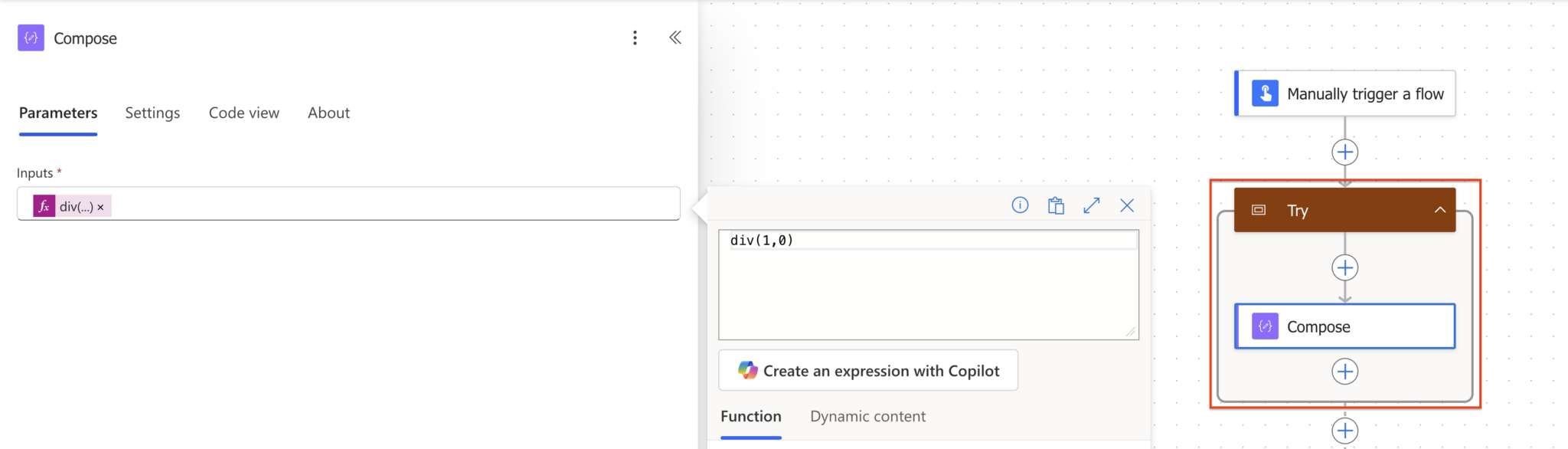
Task: Add step below the manual trigger
Action: click(1344, 152)
